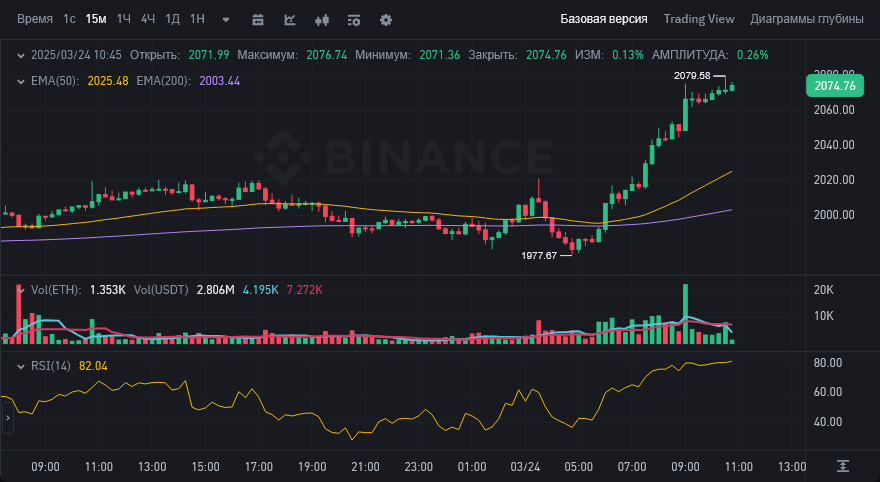The height and width of the screenshot is (482, 880).
Task: Open more time intervals dropdown arrow
Action: pos(226,20)
